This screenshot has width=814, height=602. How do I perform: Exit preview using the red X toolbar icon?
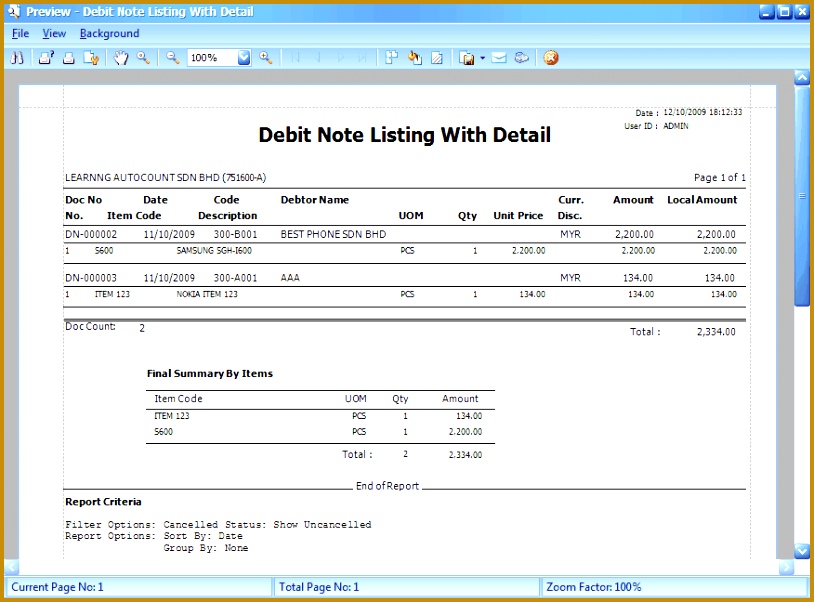coord(550,57)
